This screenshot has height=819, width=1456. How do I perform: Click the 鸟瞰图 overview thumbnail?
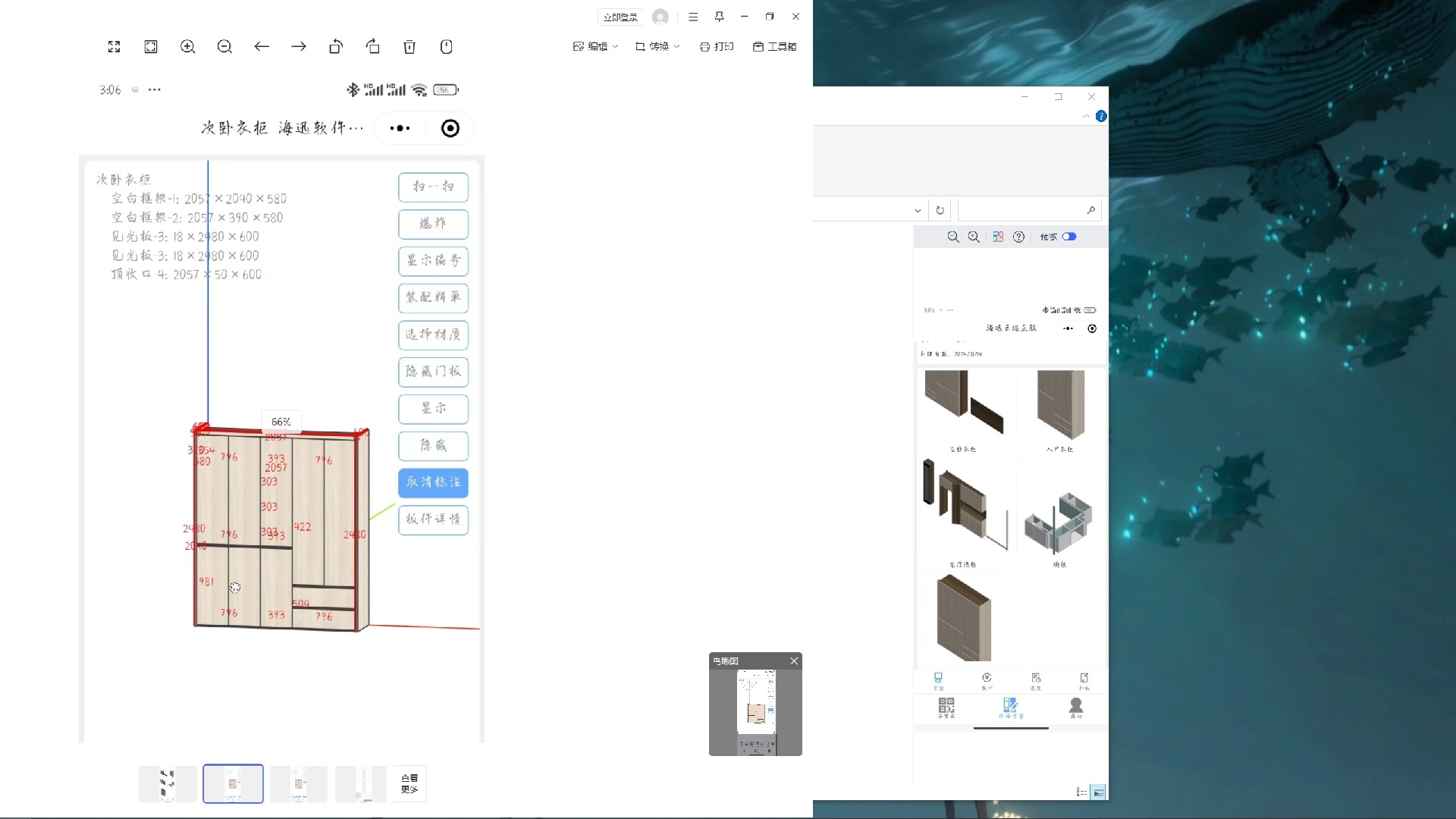pos(756,712)
